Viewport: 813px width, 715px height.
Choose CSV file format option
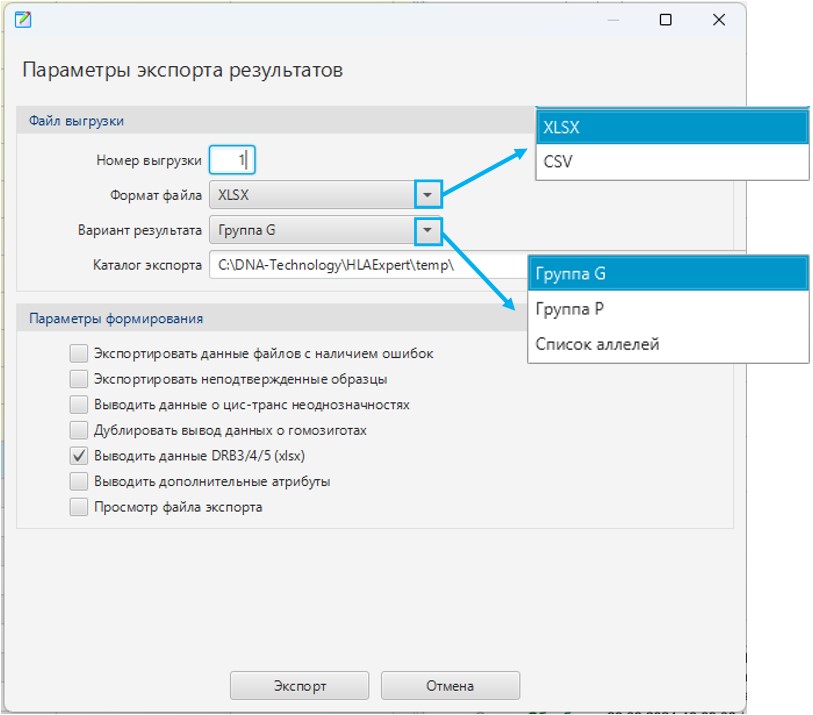click(672, 161)
